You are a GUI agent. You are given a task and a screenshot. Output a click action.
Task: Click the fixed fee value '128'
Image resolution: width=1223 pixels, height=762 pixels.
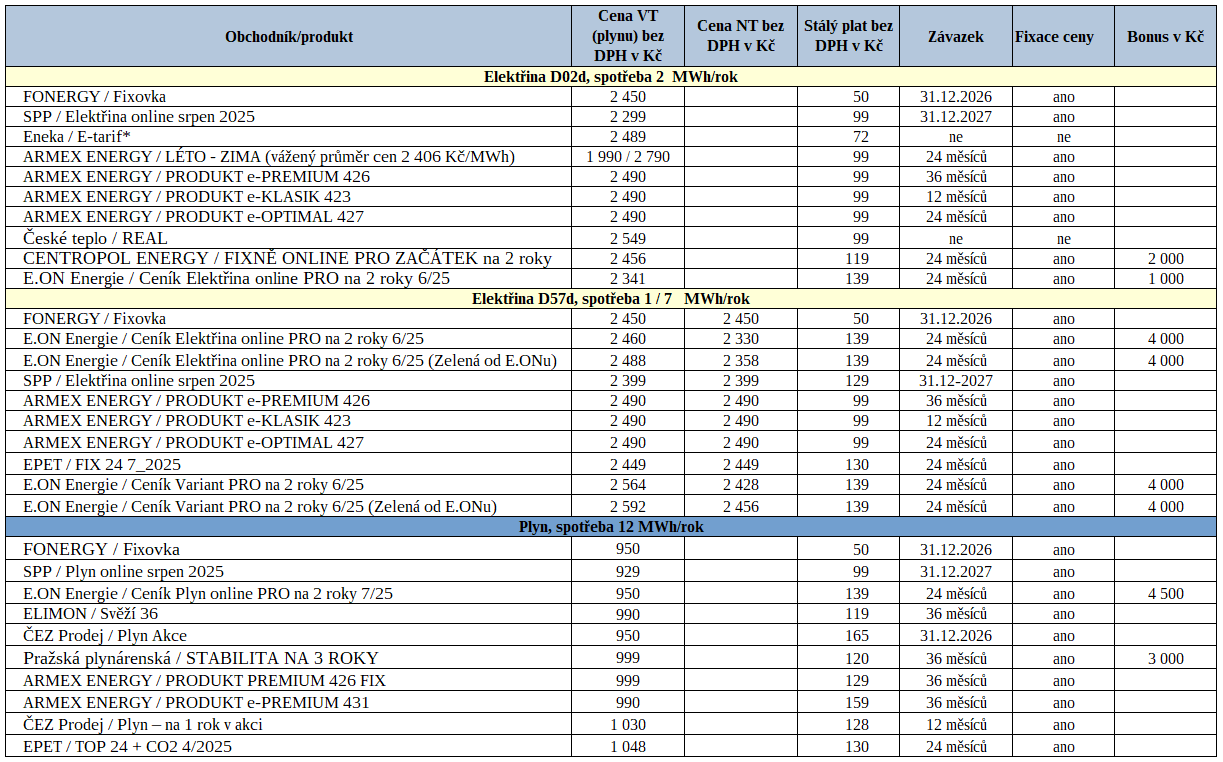pos(857,724)
